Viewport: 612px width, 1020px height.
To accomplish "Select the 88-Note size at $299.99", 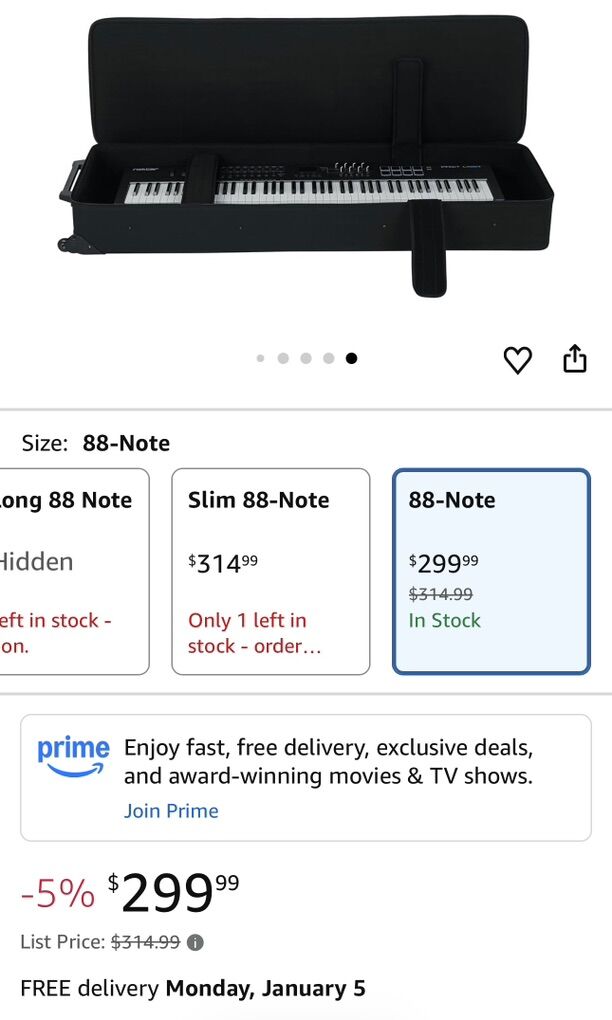I will point(491,571).
